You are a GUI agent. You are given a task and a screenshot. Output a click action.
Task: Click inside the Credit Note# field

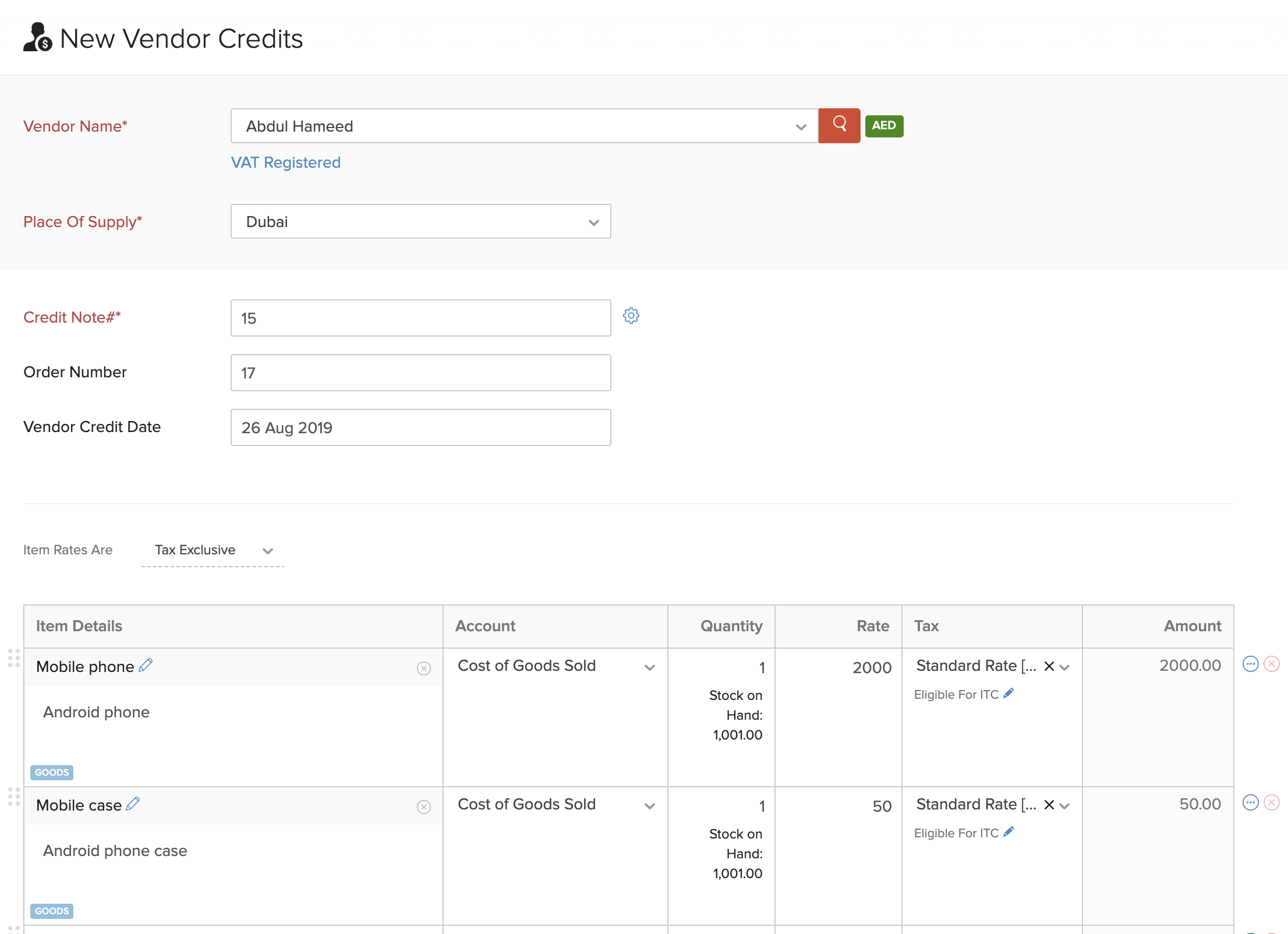[420, 318]
